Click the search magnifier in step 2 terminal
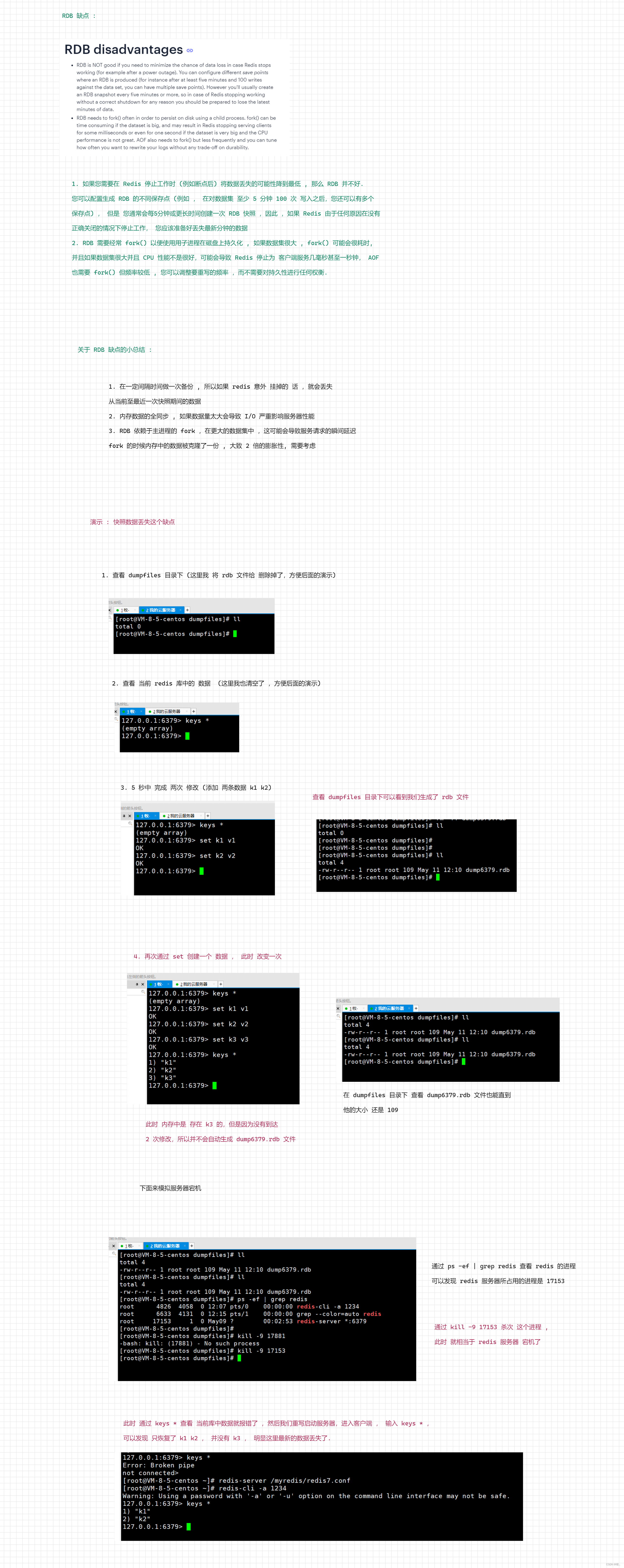The width and height of the screenshot is (624, 1568). (116, 719)
